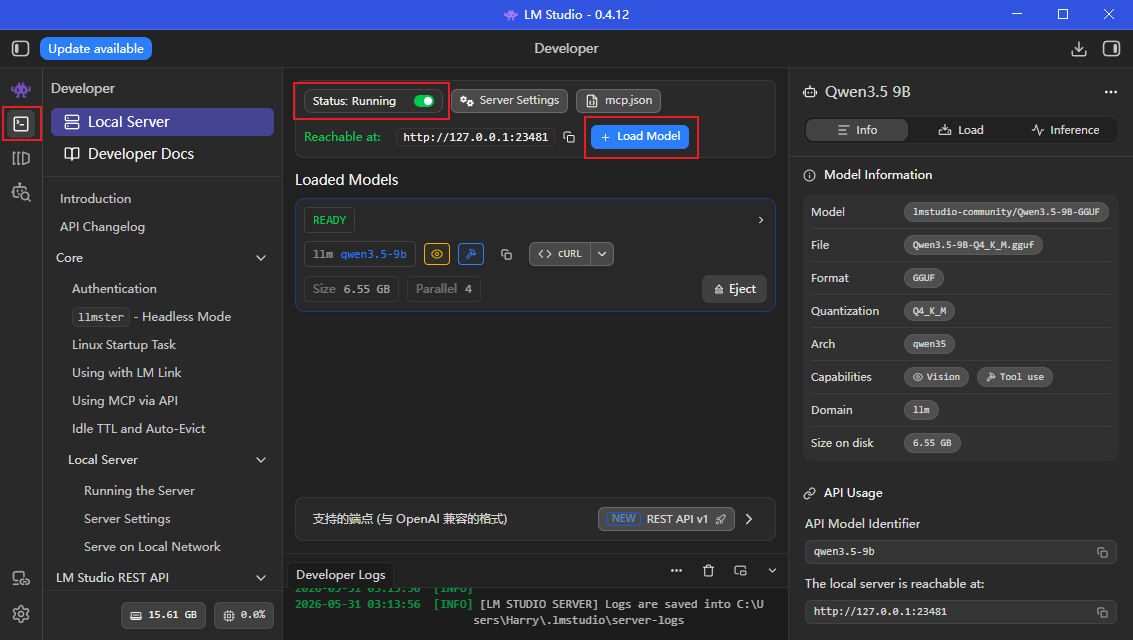Click the lmstudio-community/Qwen3.5-9B-GGUF model tag
Screen dimensions: 1133x640
coord(1006,212)
